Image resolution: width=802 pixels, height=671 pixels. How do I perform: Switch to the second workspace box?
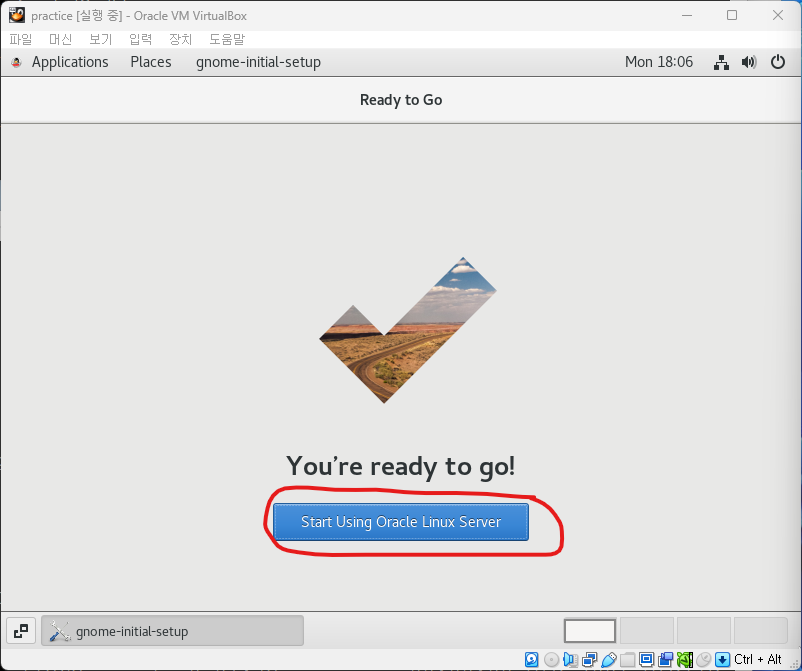[x=647, y=631]
